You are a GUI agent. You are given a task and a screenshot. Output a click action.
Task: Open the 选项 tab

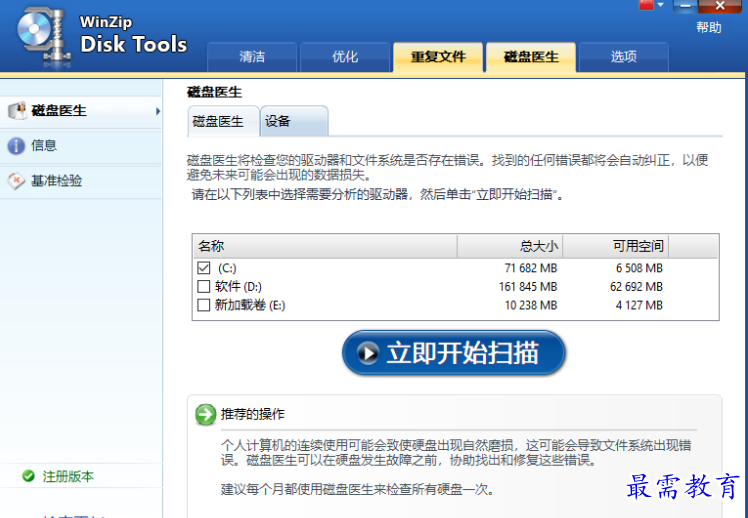tap(623, 57)
